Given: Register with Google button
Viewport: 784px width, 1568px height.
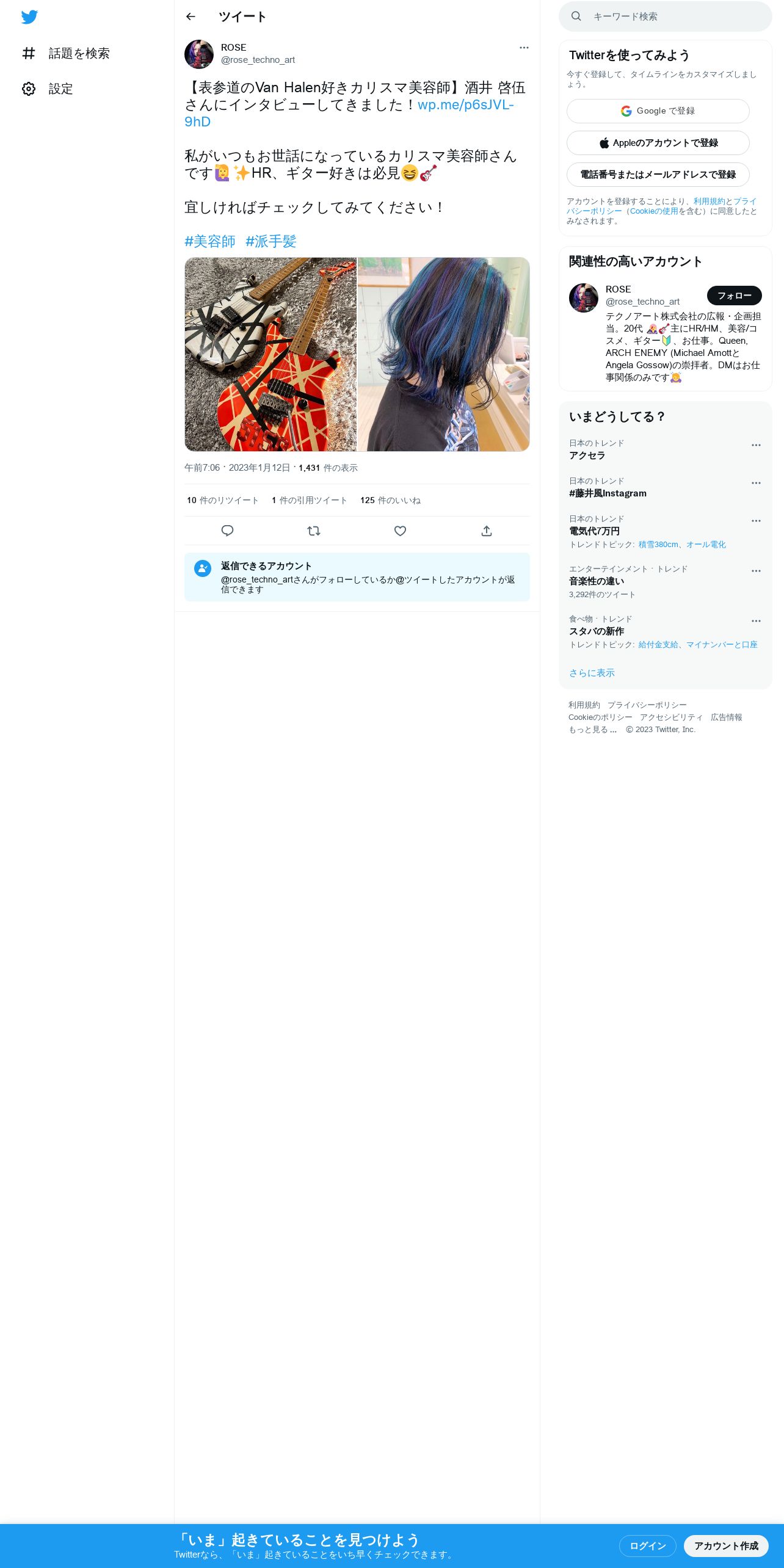Looking at the screenshot, I should (x=658, y=111).
